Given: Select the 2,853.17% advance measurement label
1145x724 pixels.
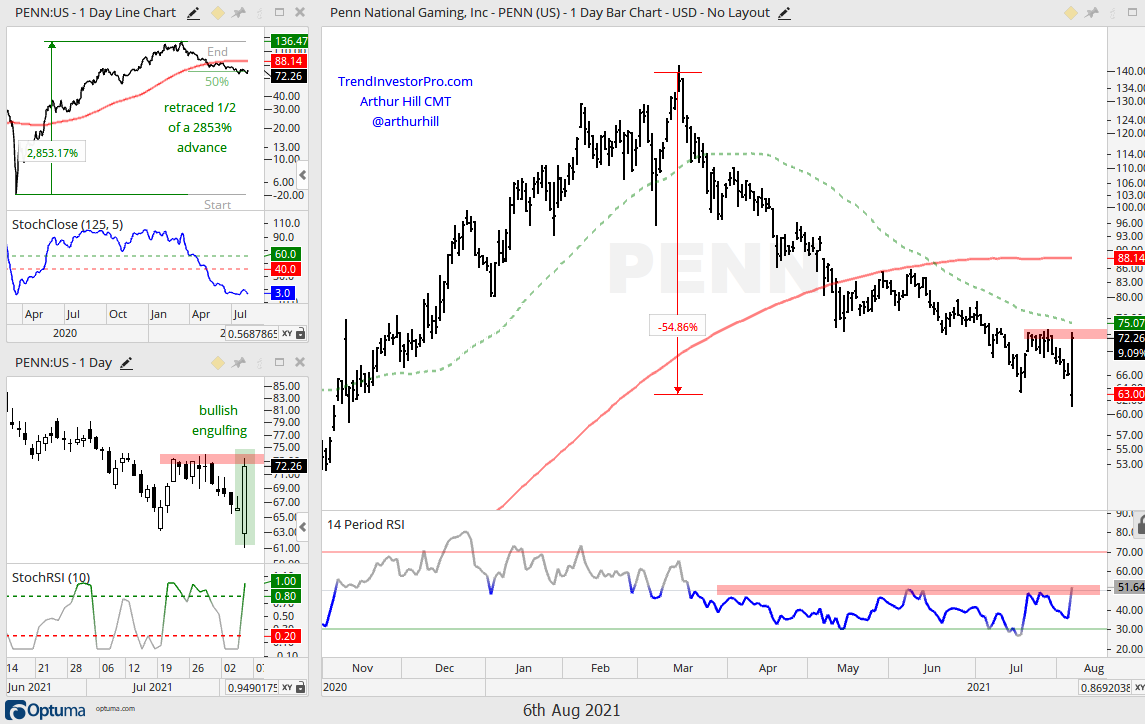Looking at the screenshot, I should tap(52, 153).
